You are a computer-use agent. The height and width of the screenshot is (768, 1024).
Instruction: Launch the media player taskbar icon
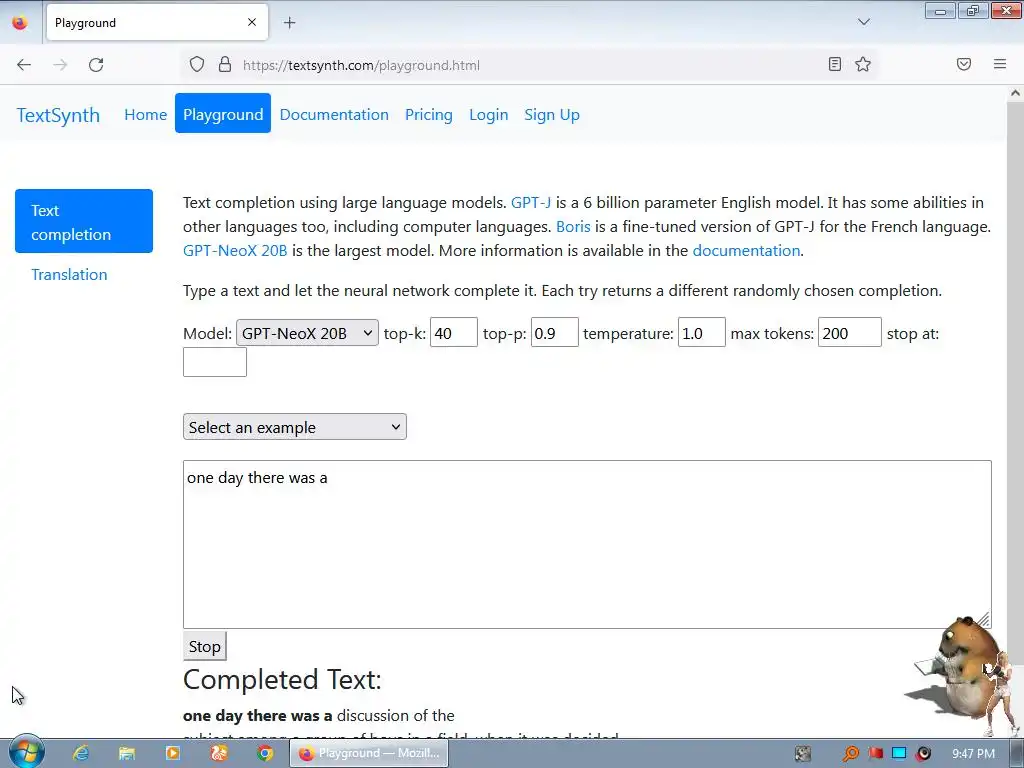172,753
